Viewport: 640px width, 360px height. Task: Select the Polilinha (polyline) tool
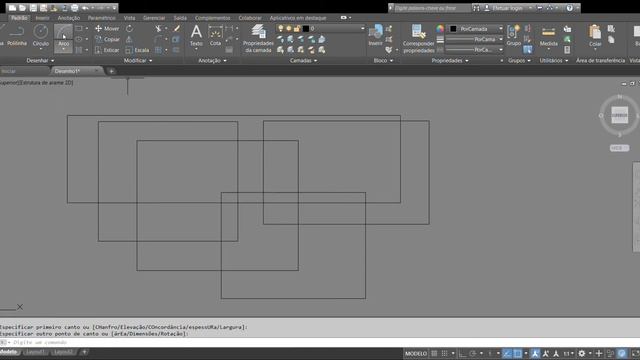point(17,36)
